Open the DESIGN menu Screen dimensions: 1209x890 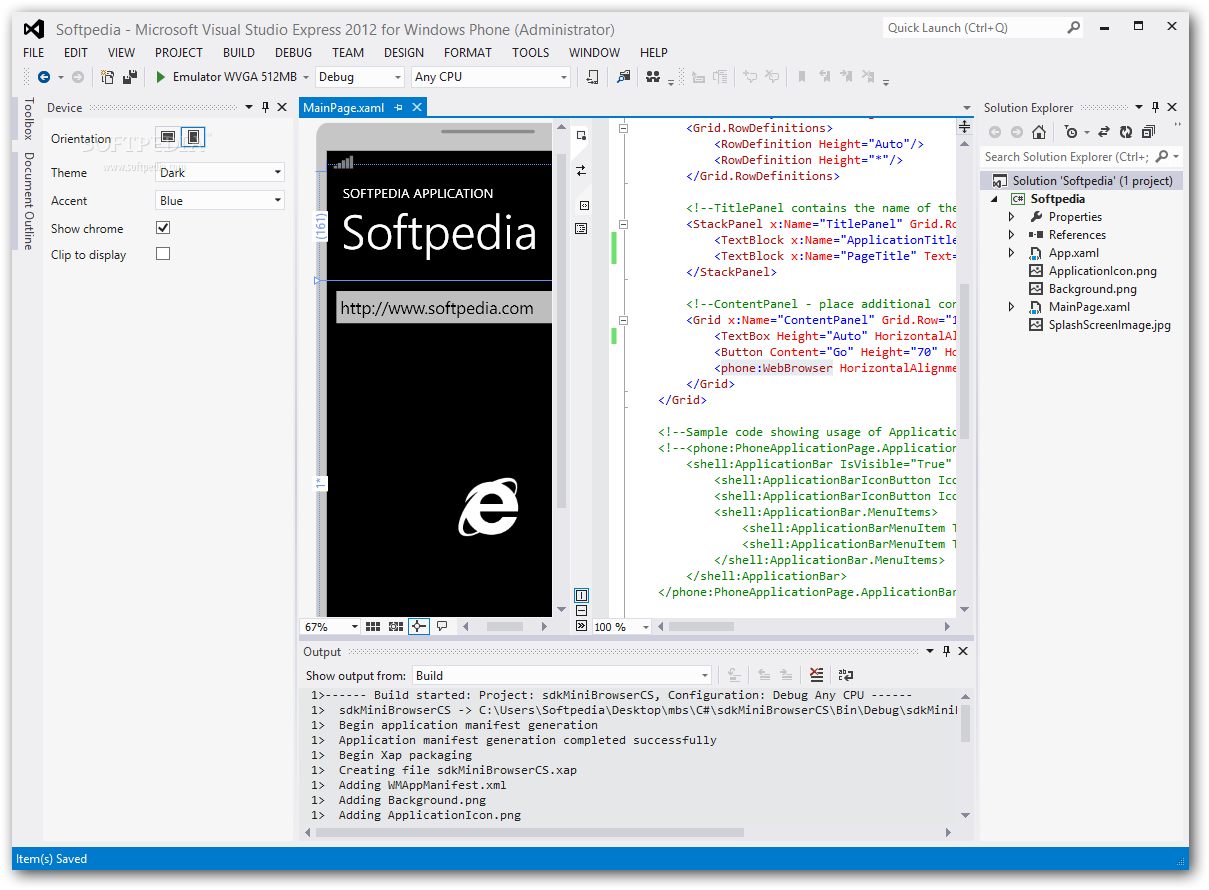tap(404, 52)
